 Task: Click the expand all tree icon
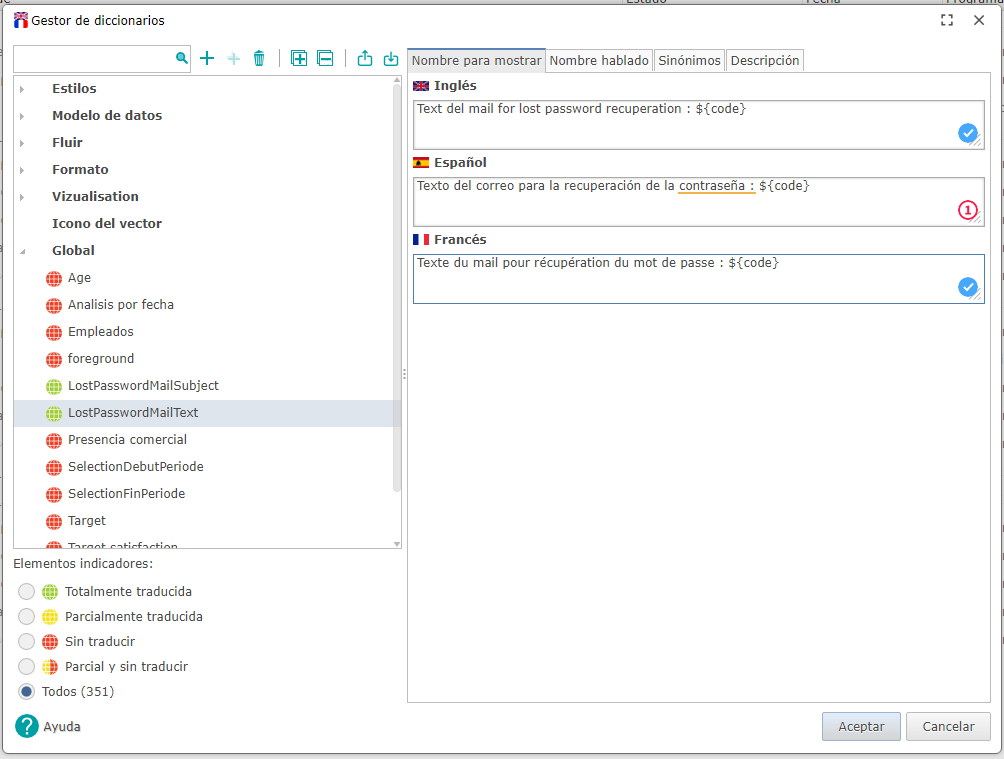click(x=299, y=59)
